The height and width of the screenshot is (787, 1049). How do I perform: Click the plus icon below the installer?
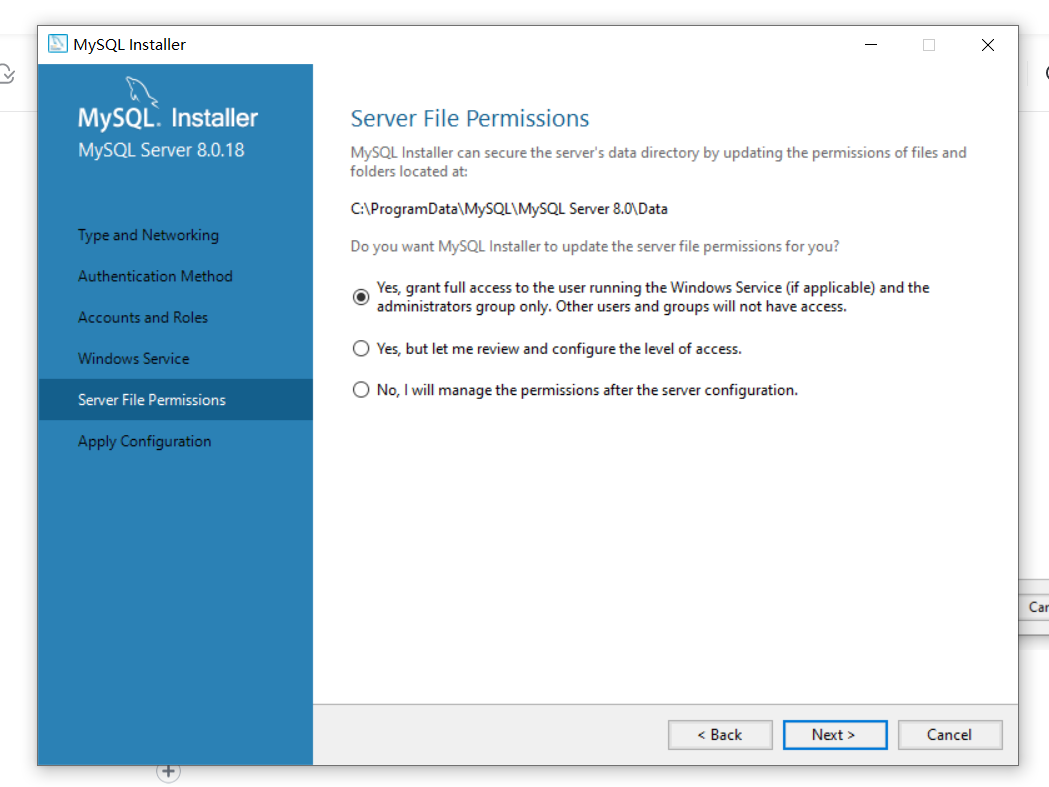168,772
